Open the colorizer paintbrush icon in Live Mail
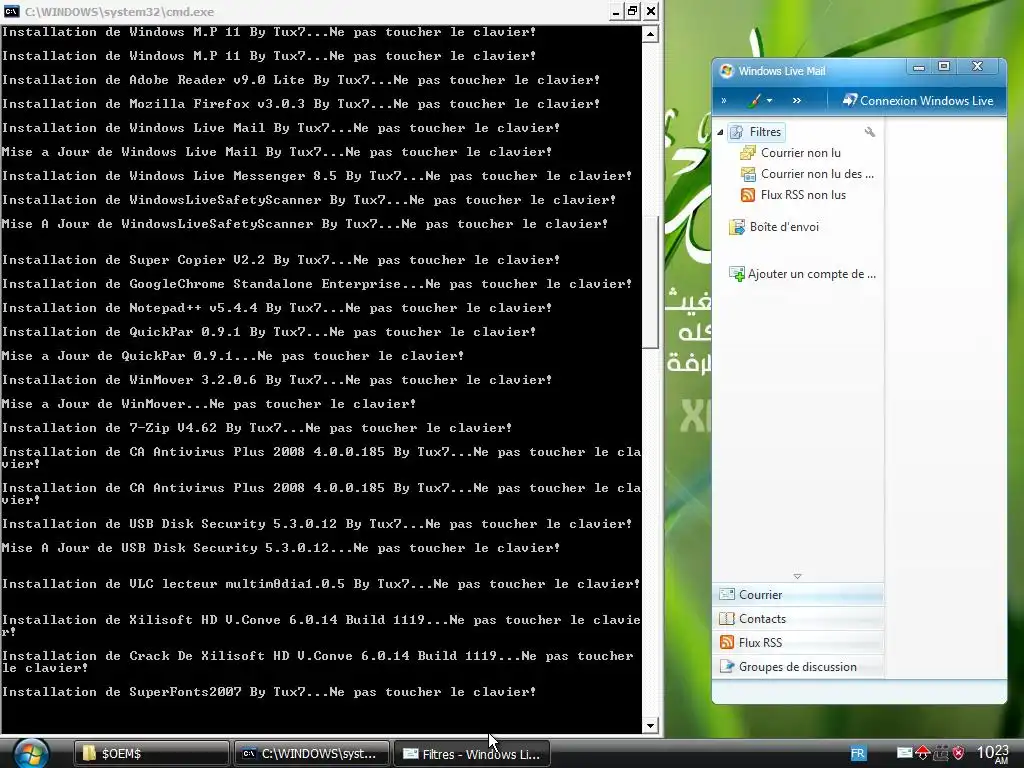Viewport: 1024px width, 768px height. [754, 101]
